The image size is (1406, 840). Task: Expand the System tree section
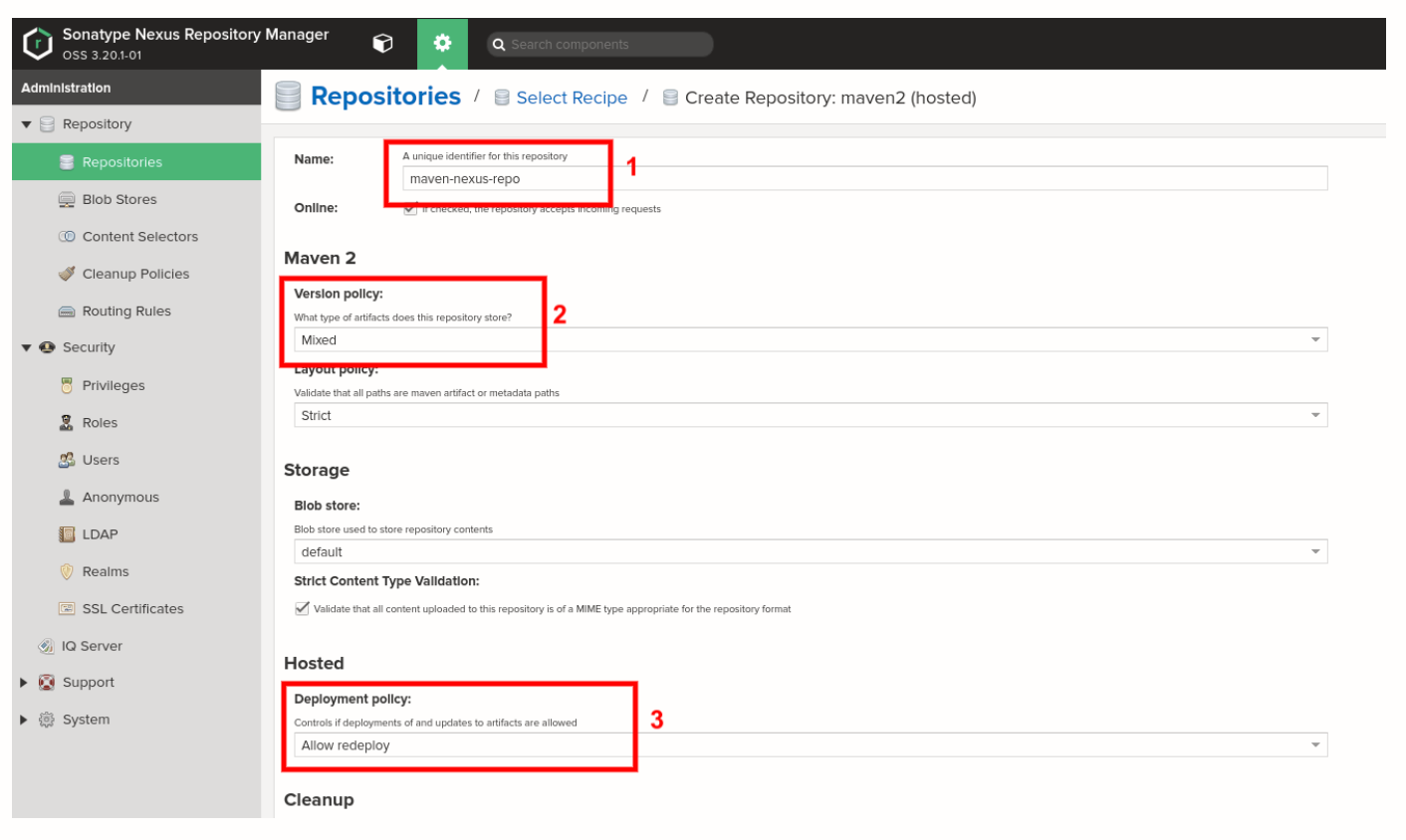(24, 720)
